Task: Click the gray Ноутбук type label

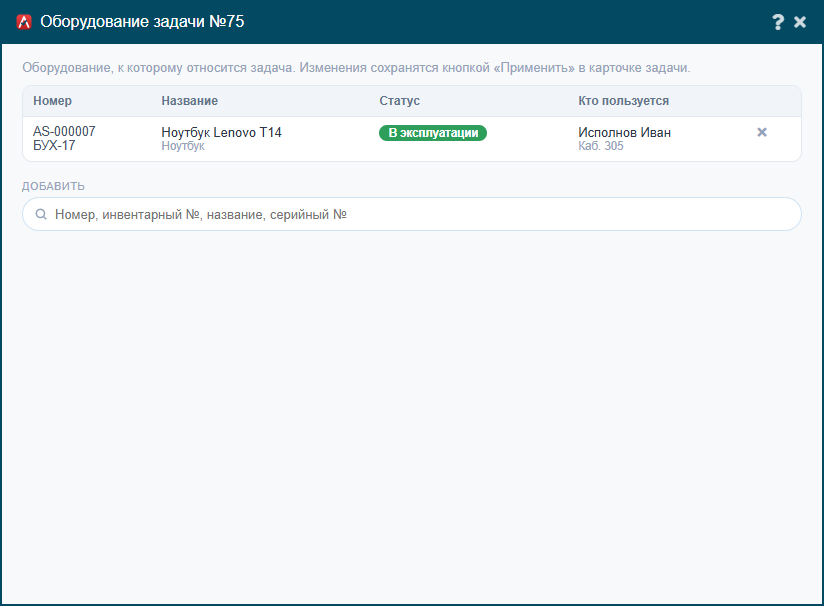Action: 183,146
